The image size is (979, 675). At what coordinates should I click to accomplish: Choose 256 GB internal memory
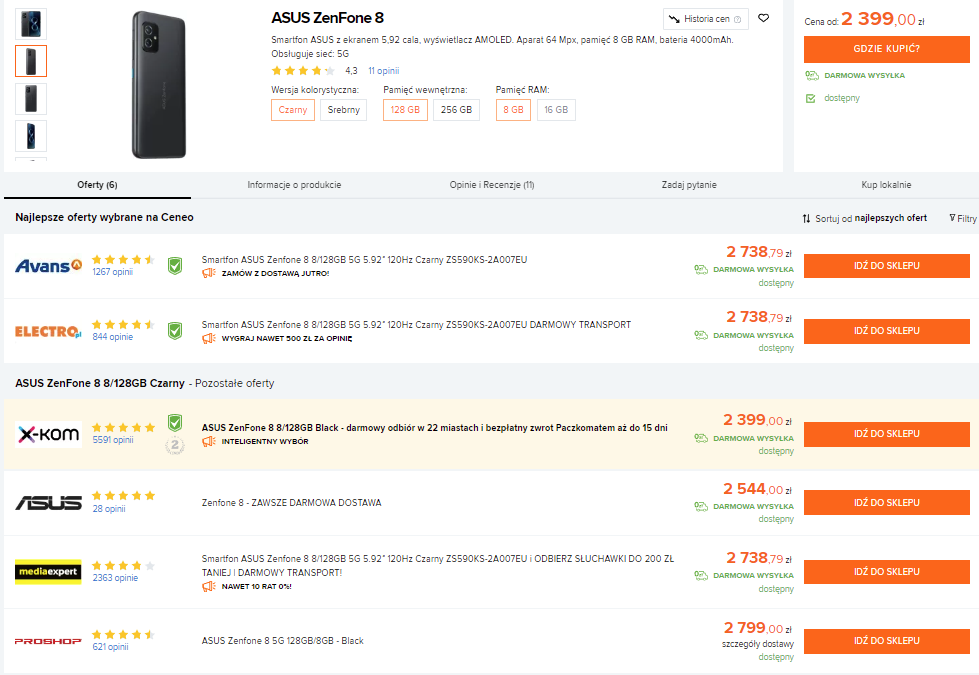point(456,110)
